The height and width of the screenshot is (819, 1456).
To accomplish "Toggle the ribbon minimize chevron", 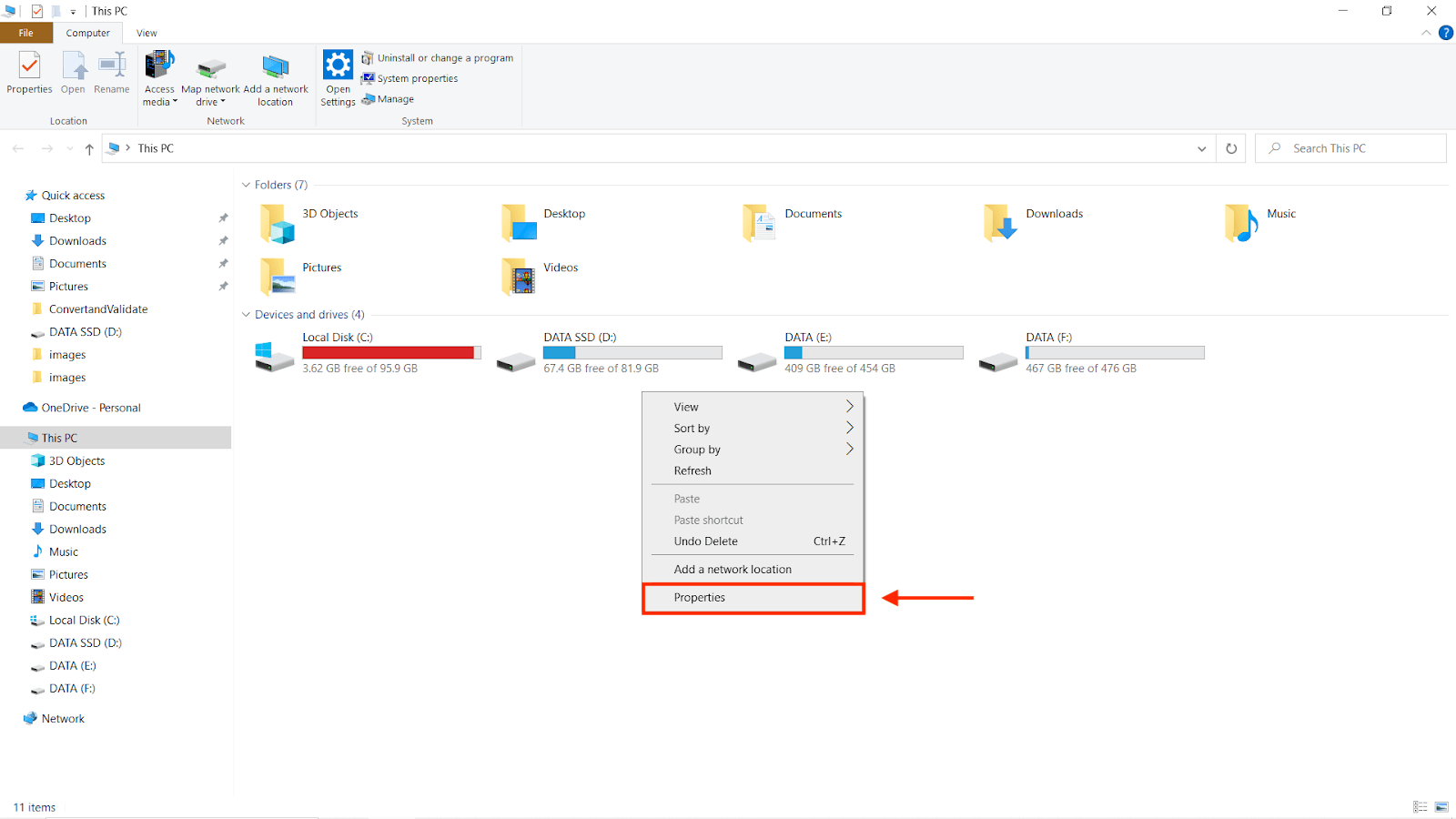I will [1425, 32].
